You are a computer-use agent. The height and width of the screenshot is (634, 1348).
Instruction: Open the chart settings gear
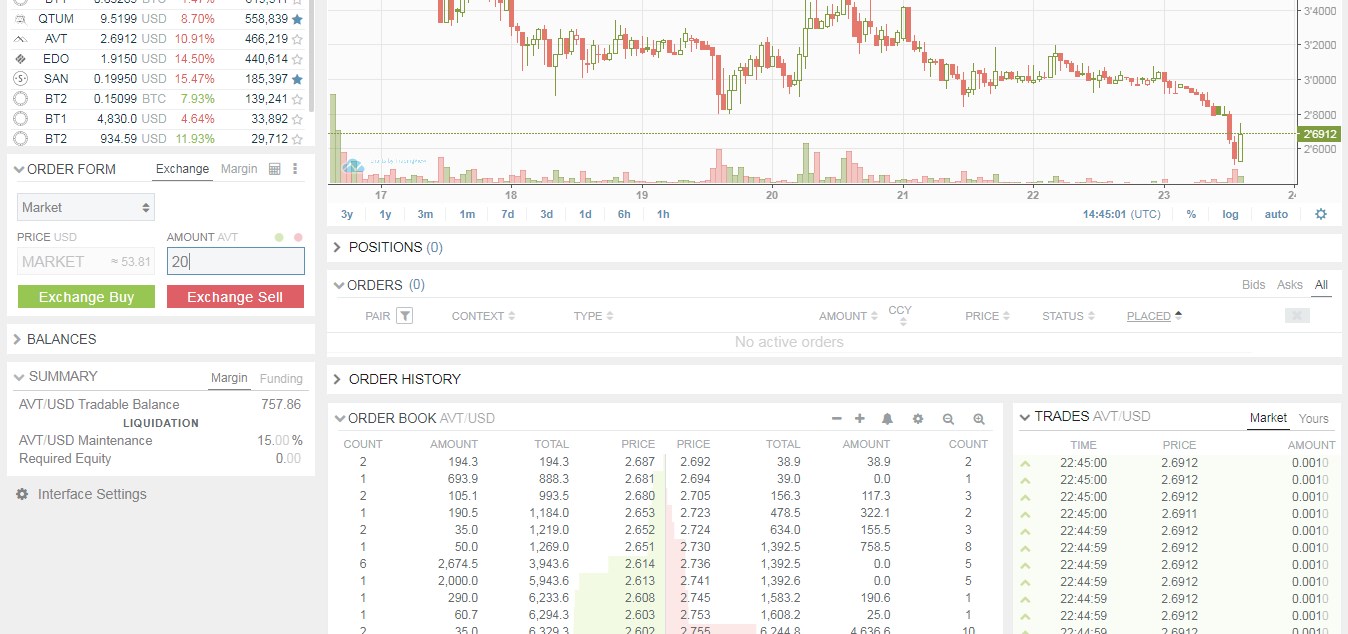pyautogui.click(x=1320, y=214)
